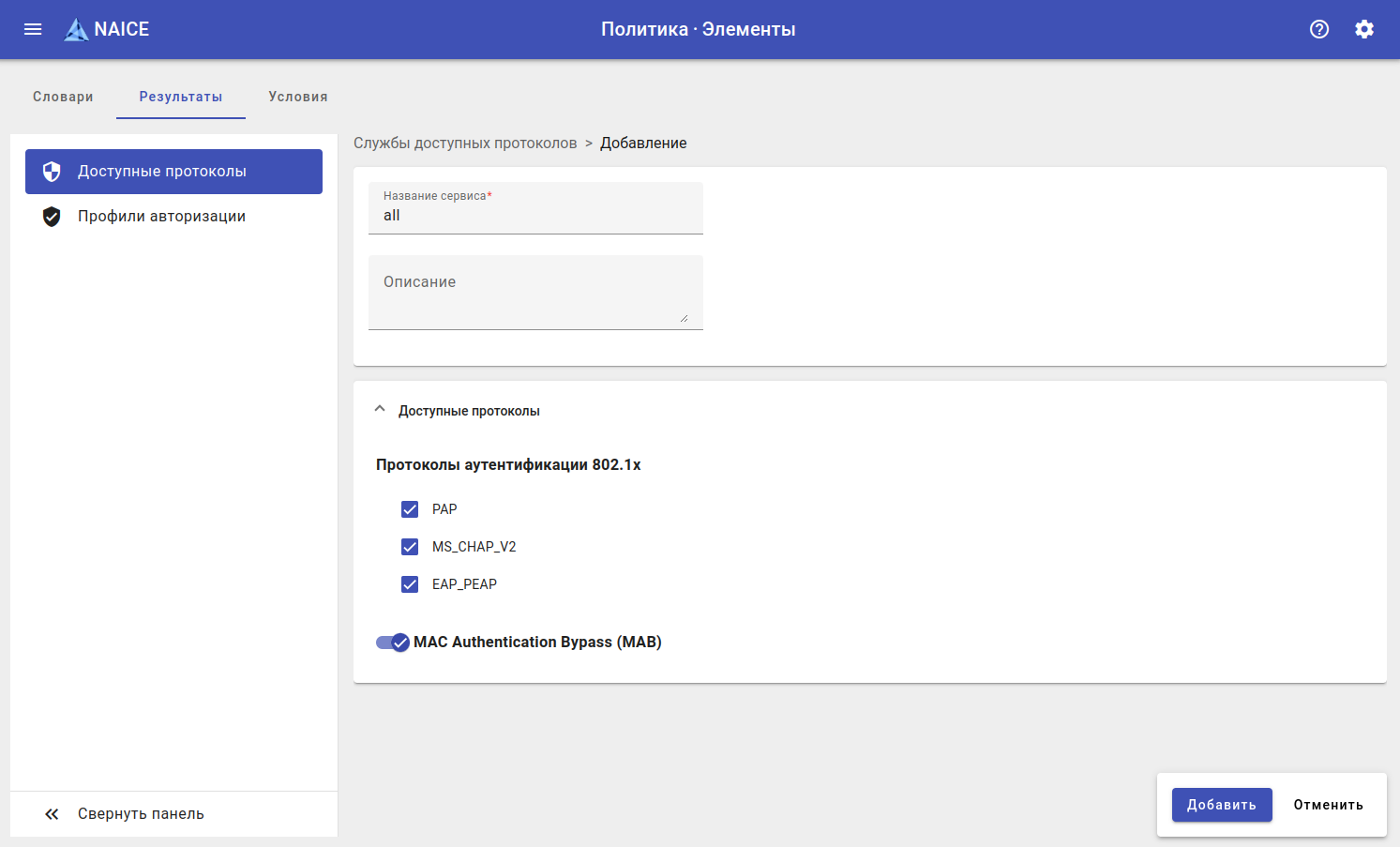Go to Службы доступных протоколов breadcrumb
The image size is (1400, 847).
[465, 144]
